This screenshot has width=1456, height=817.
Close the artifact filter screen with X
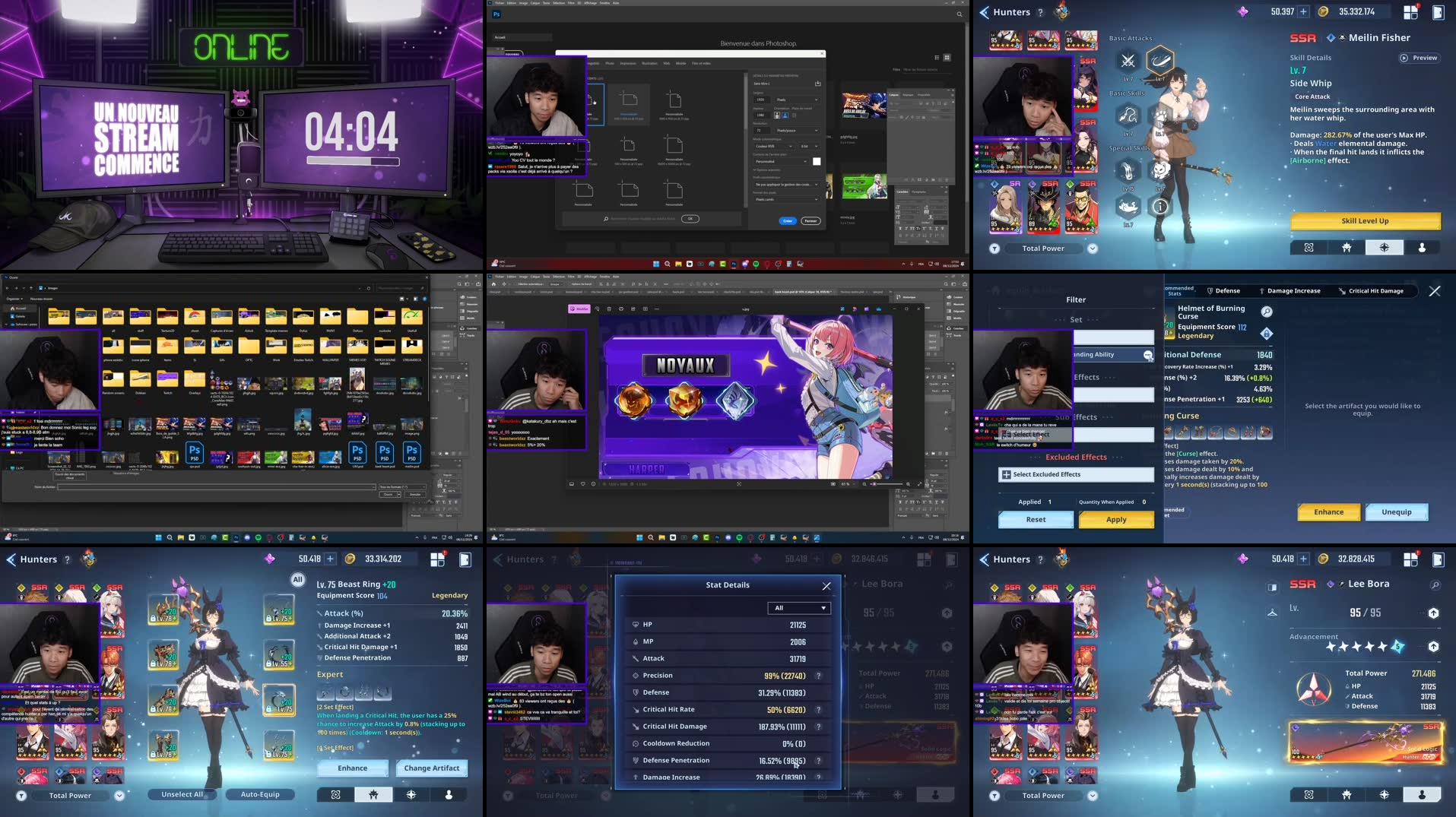[x=1434, y=291]
